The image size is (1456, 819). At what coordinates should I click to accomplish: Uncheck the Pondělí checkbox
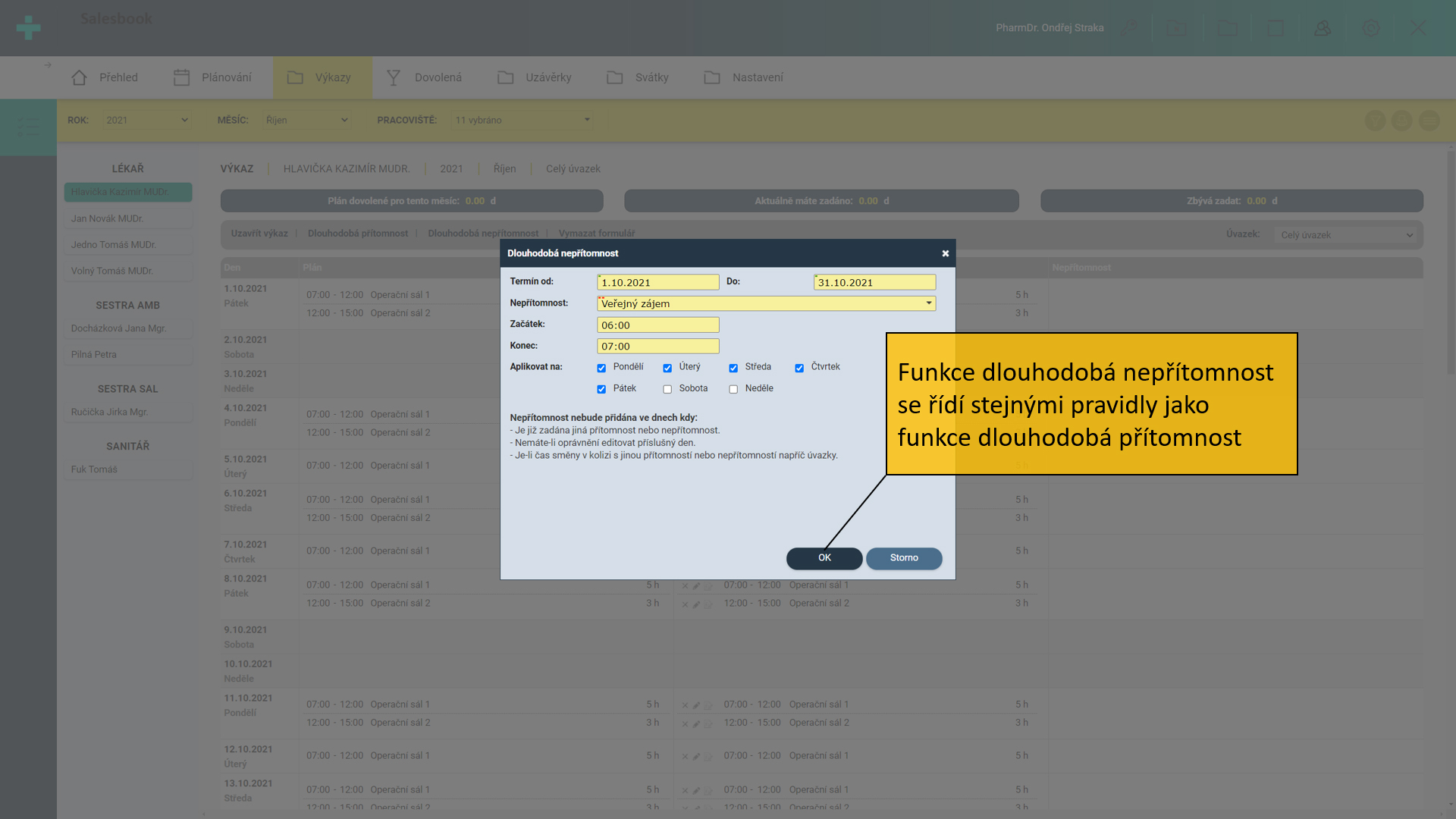(601, 368)
